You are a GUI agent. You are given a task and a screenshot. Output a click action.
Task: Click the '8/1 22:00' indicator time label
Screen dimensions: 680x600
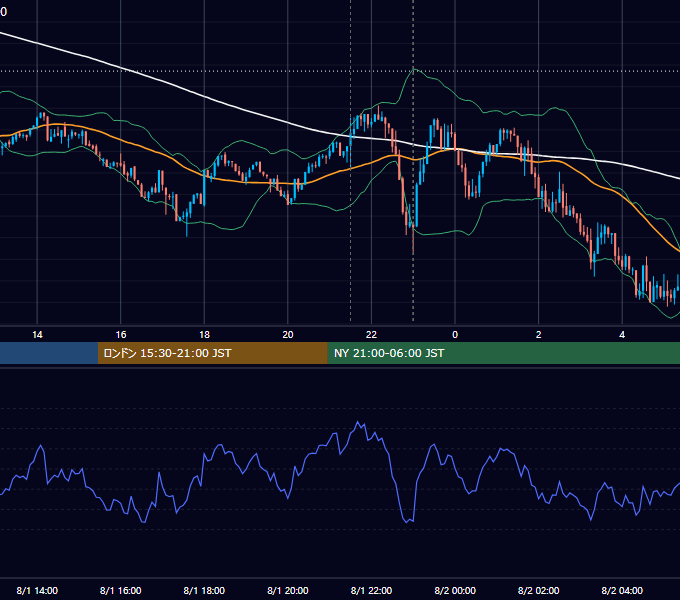(x=371, y=590)
